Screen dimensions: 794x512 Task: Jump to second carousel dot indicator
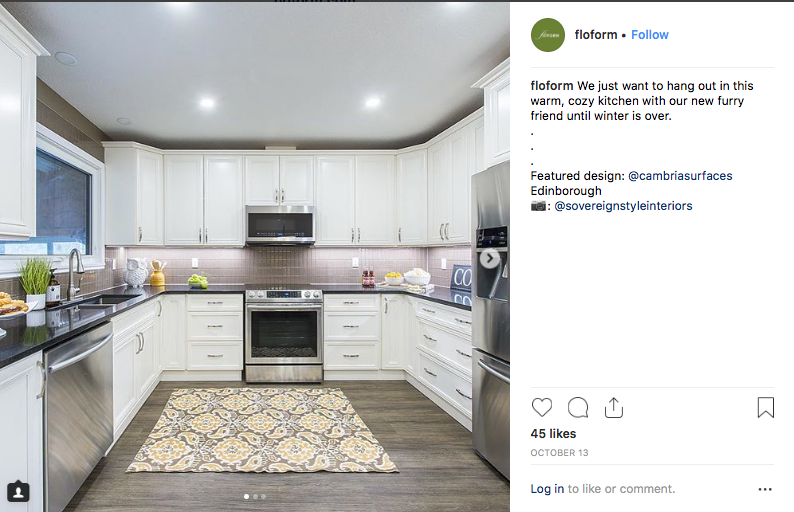tap(255, 496)
